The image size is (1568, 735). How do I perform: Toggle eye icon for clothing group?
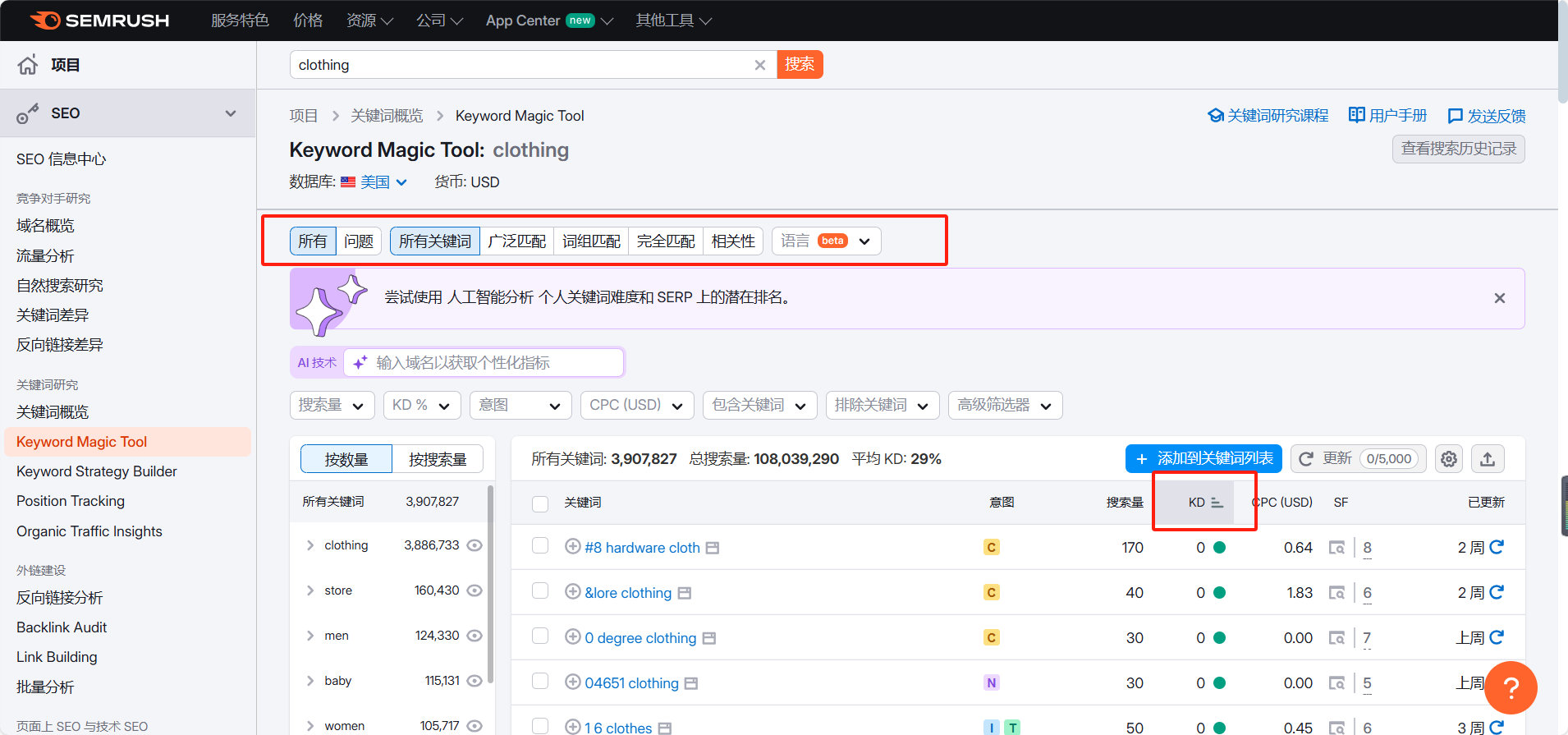[475, 545]
